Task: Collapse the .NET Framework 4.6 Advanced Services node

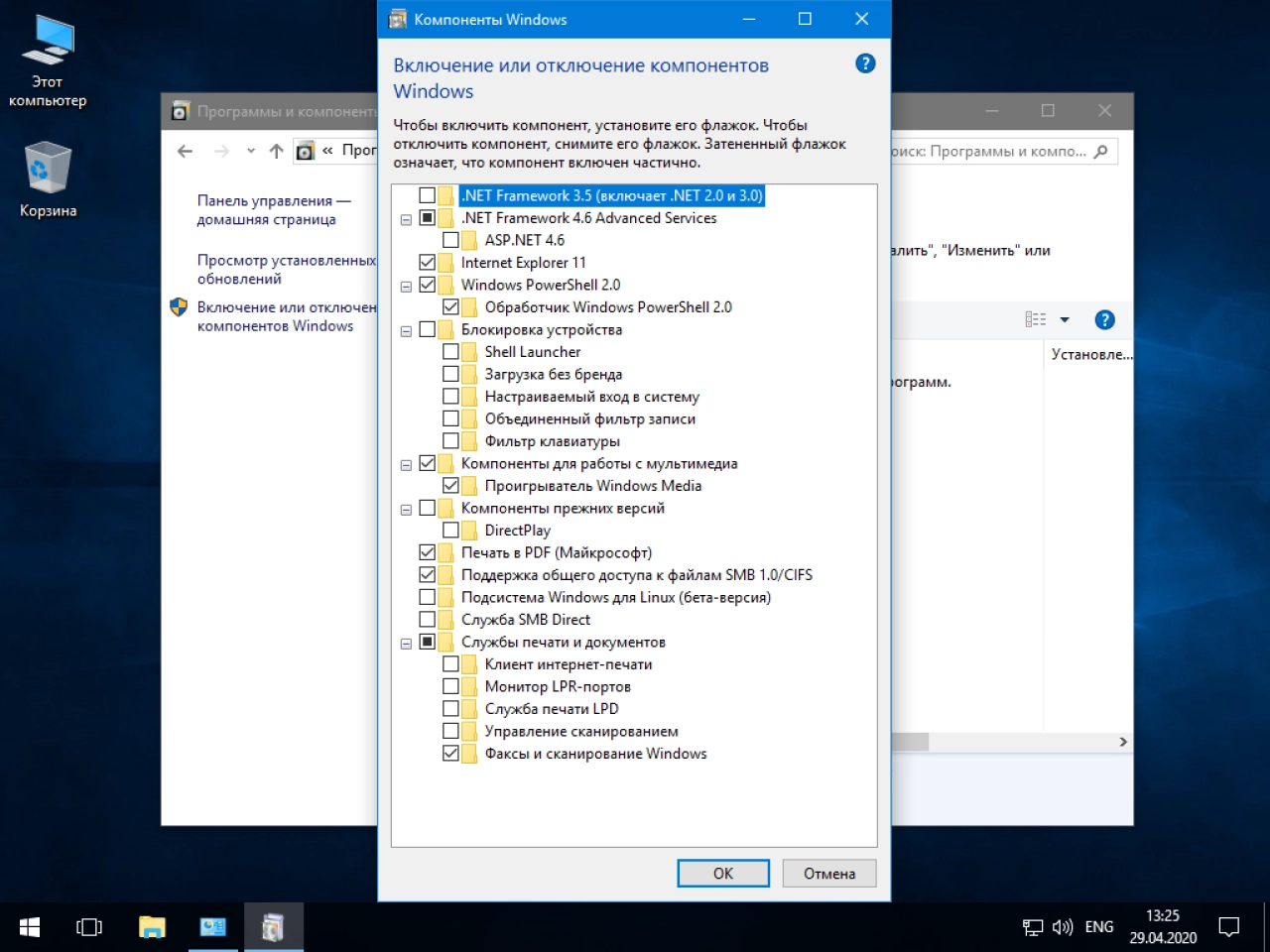Action: tap(406, 219)
